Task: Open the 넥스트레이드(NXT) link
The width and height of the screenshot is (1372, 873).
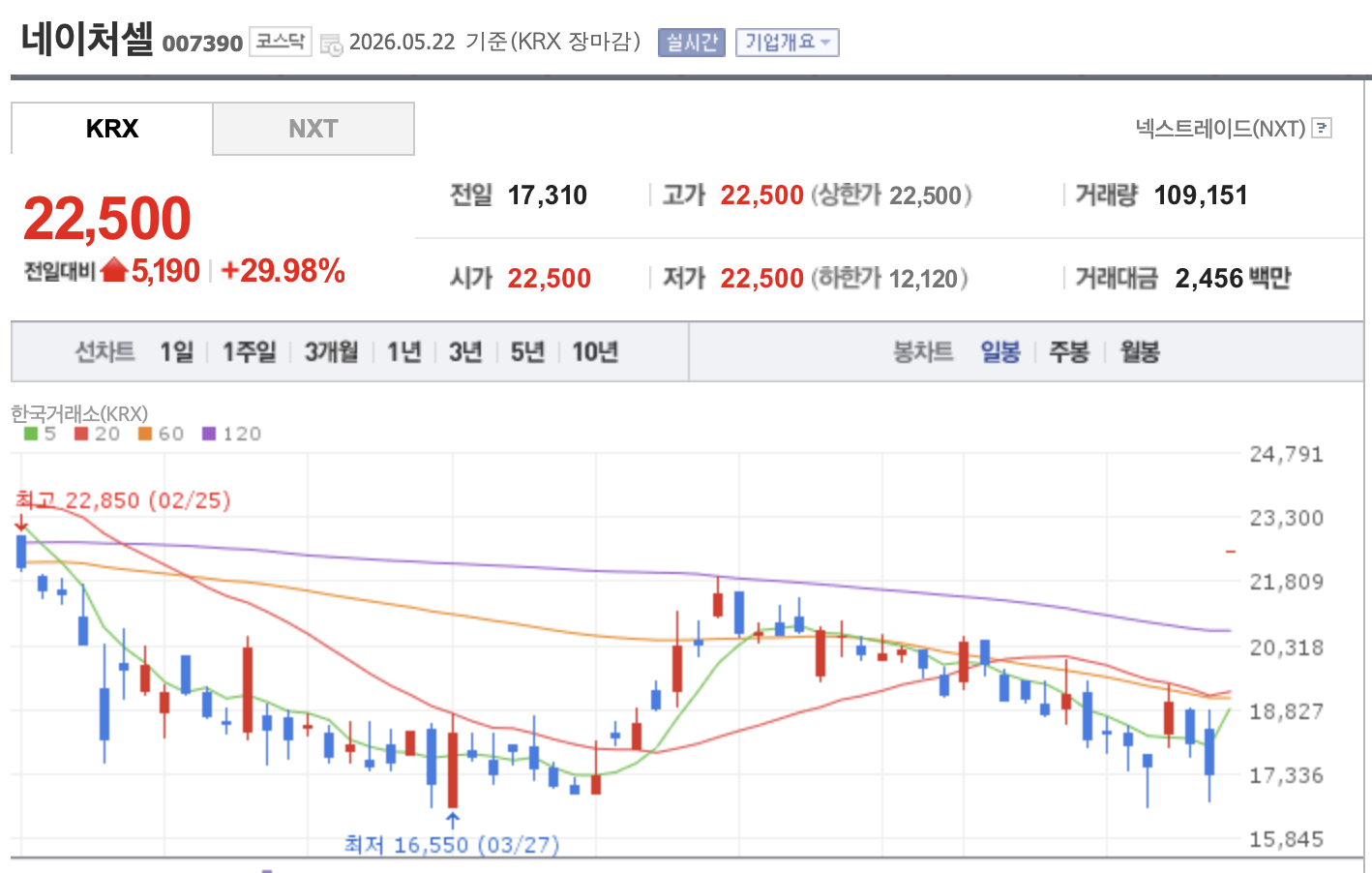Action: (1220, 128)
